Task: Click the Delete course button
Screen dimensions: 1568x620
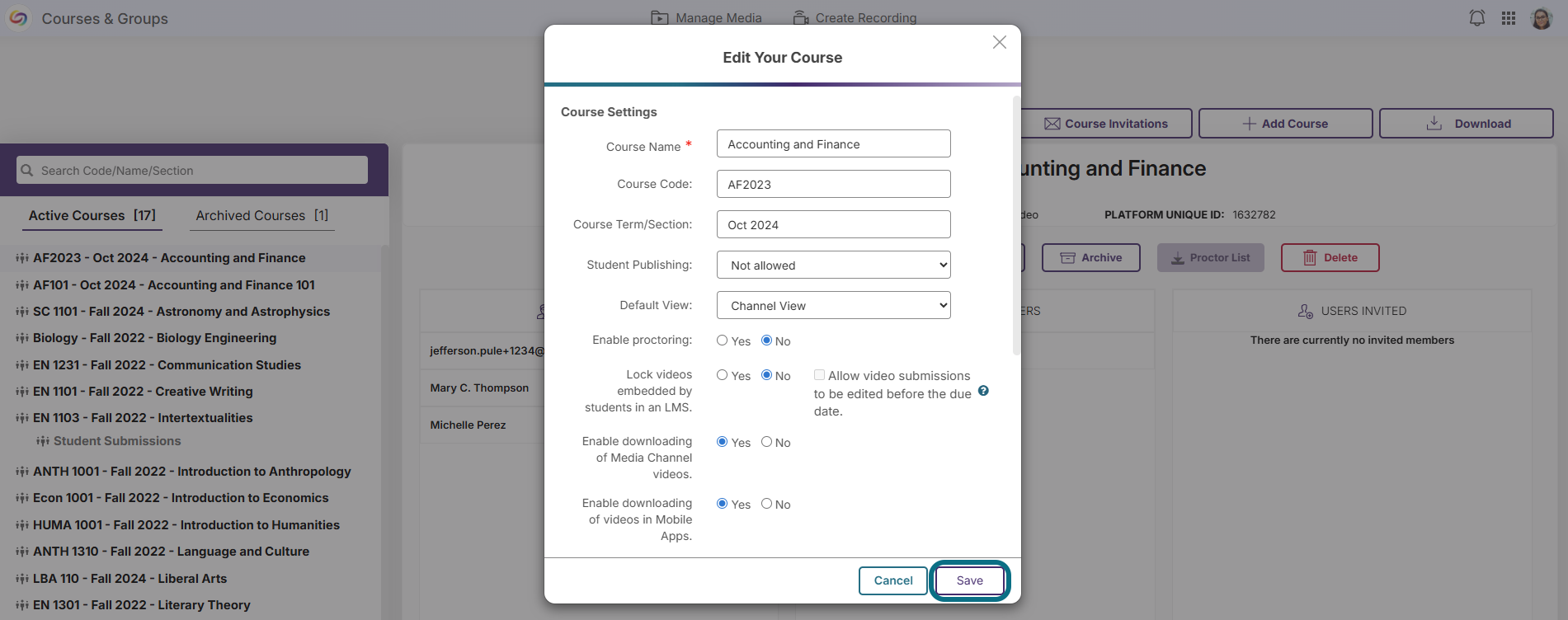Action: click(x=1330, y=257)
